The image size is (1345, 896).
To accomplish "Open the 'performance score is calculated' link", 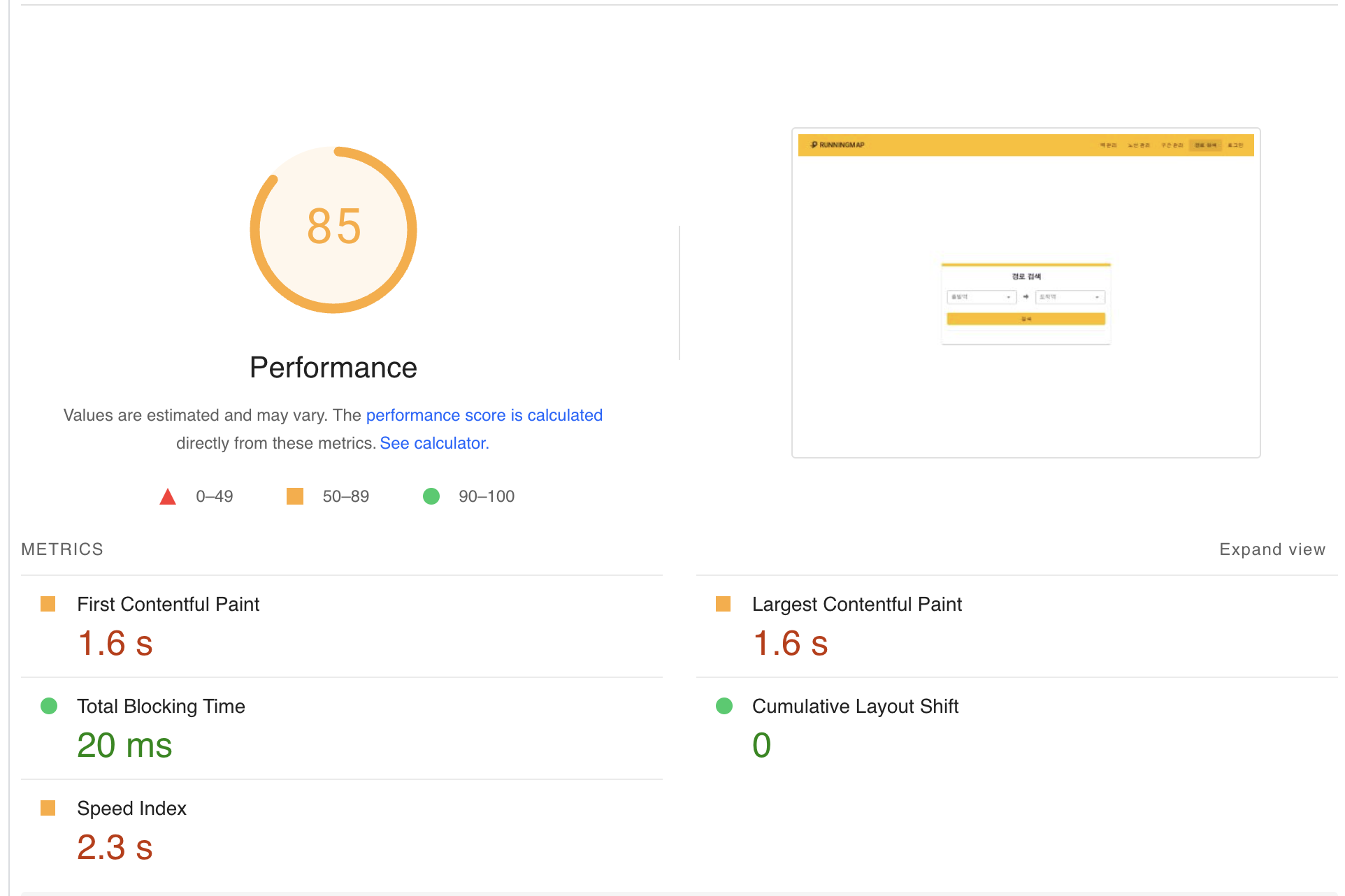I will click(484, 415).
